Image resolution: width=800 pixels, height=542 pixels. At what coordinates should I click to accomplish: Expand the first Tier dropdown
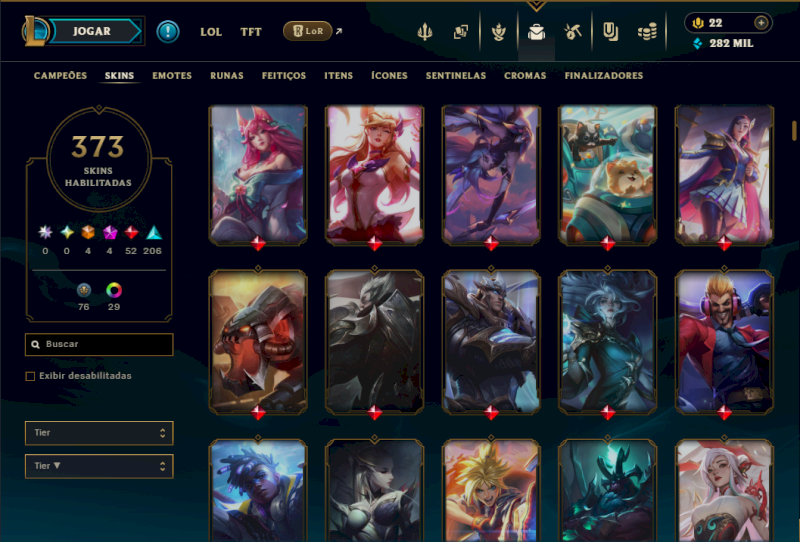[x=99, y=433]
